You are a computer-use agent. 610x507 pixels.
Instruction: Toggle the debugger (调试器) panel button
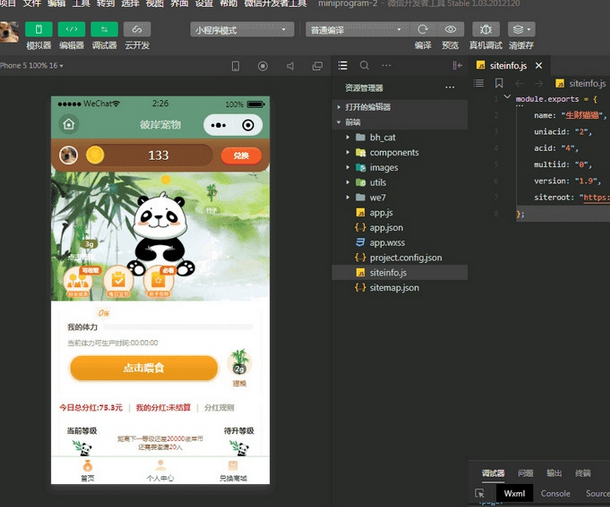(104, 30)
